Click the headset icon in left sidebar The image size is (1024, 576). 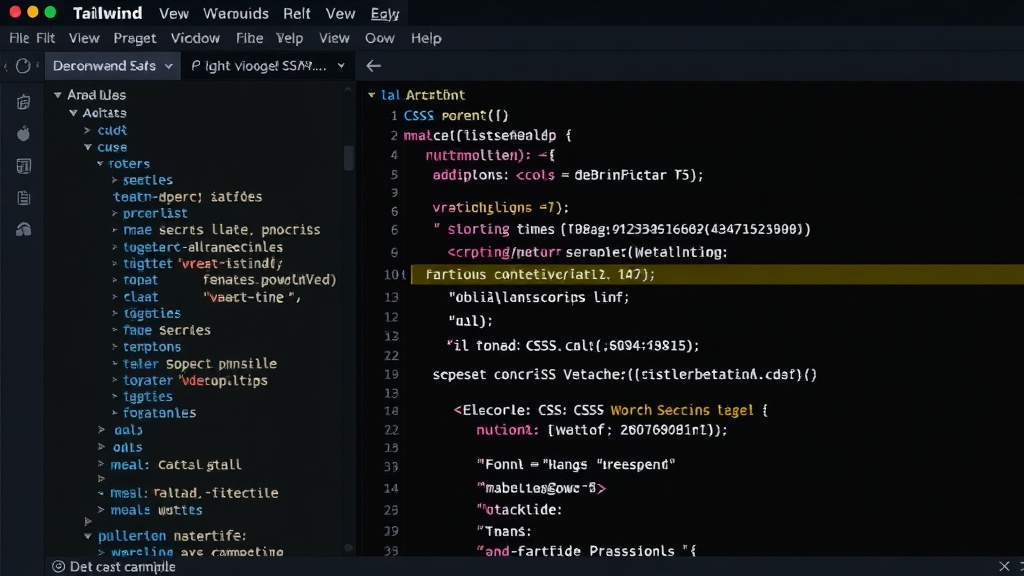[24, 229]
